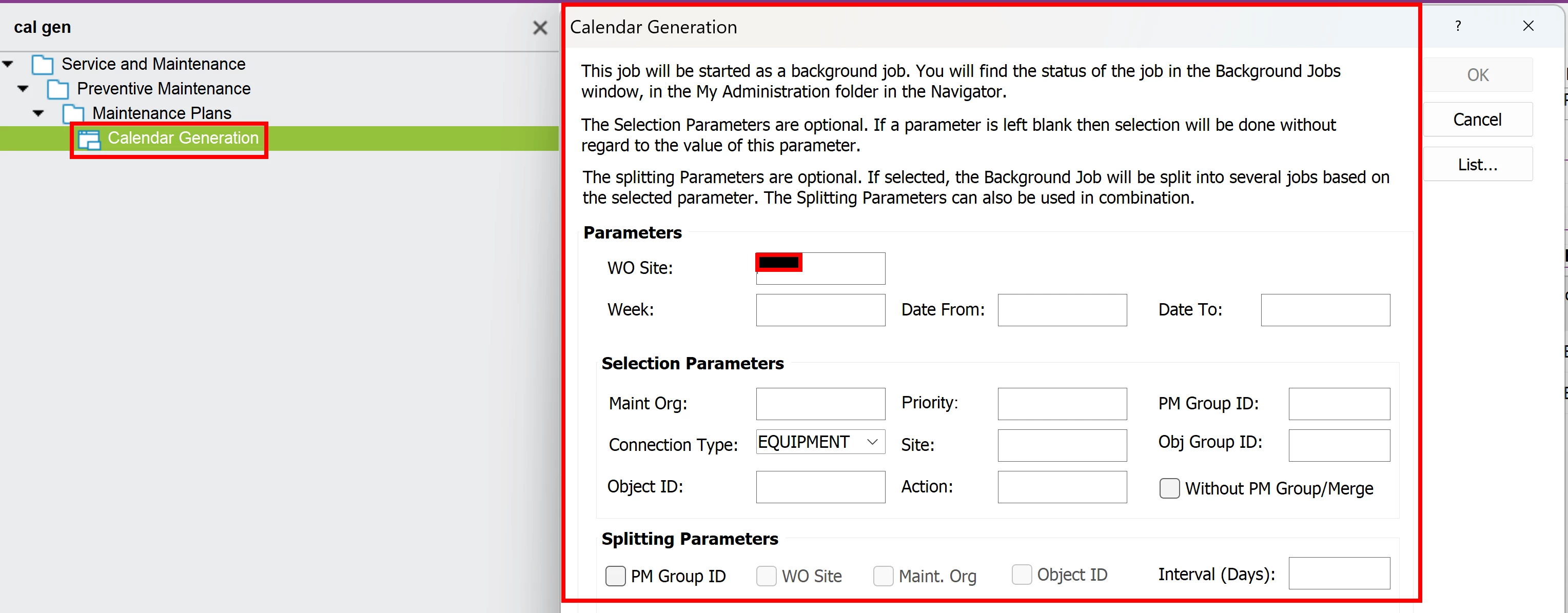Click the Preventive Maintenance folder icon
1568x613 pixels.
click(58, 89)
